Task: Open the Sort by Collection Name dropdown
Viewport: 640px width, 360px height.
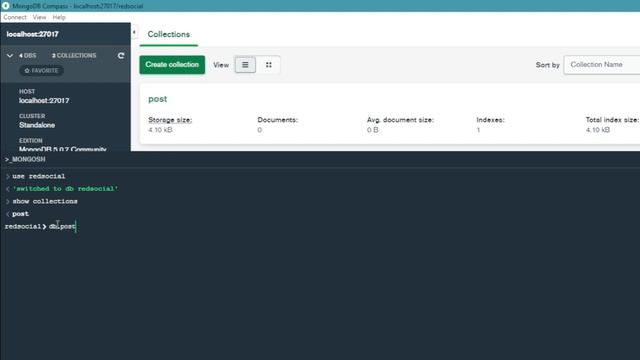Action: 602,64
